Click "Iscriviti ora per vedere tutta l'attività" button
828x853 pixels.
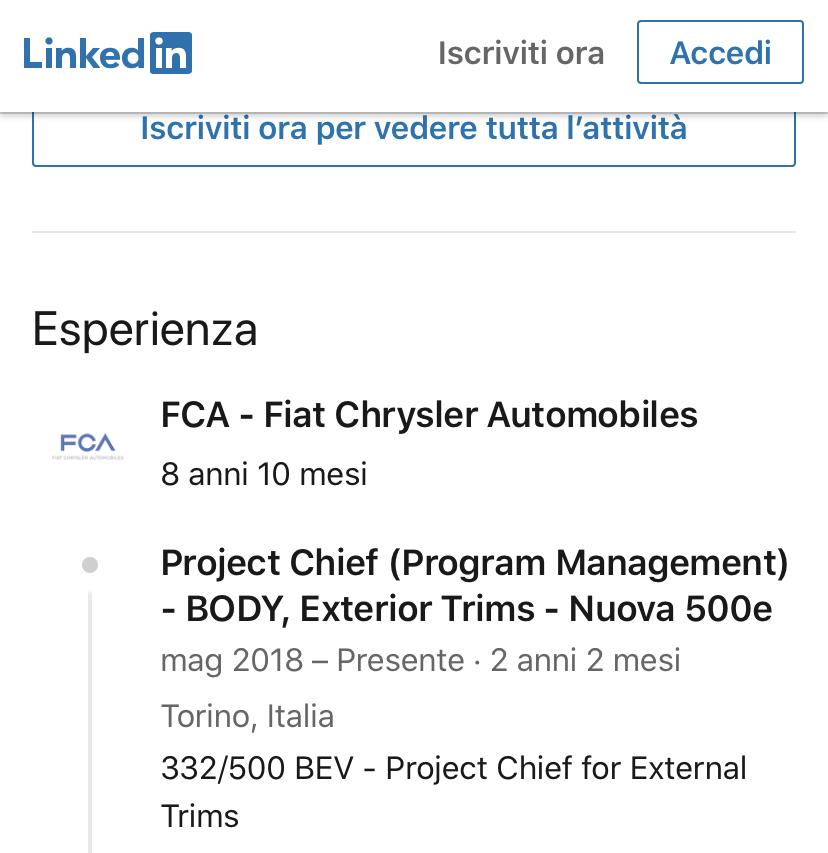tap(414, 138)
